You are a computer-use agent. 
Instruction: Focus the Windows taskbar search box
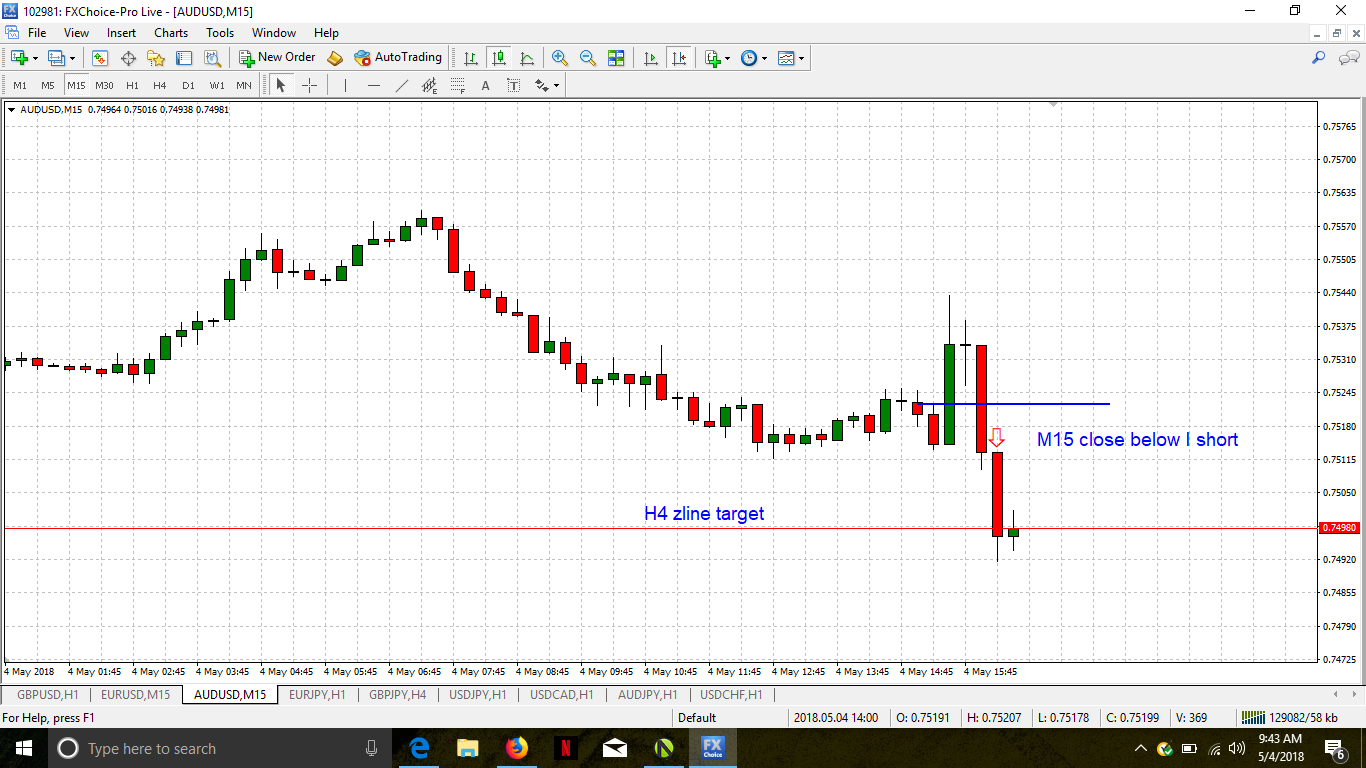coord(219,748)
